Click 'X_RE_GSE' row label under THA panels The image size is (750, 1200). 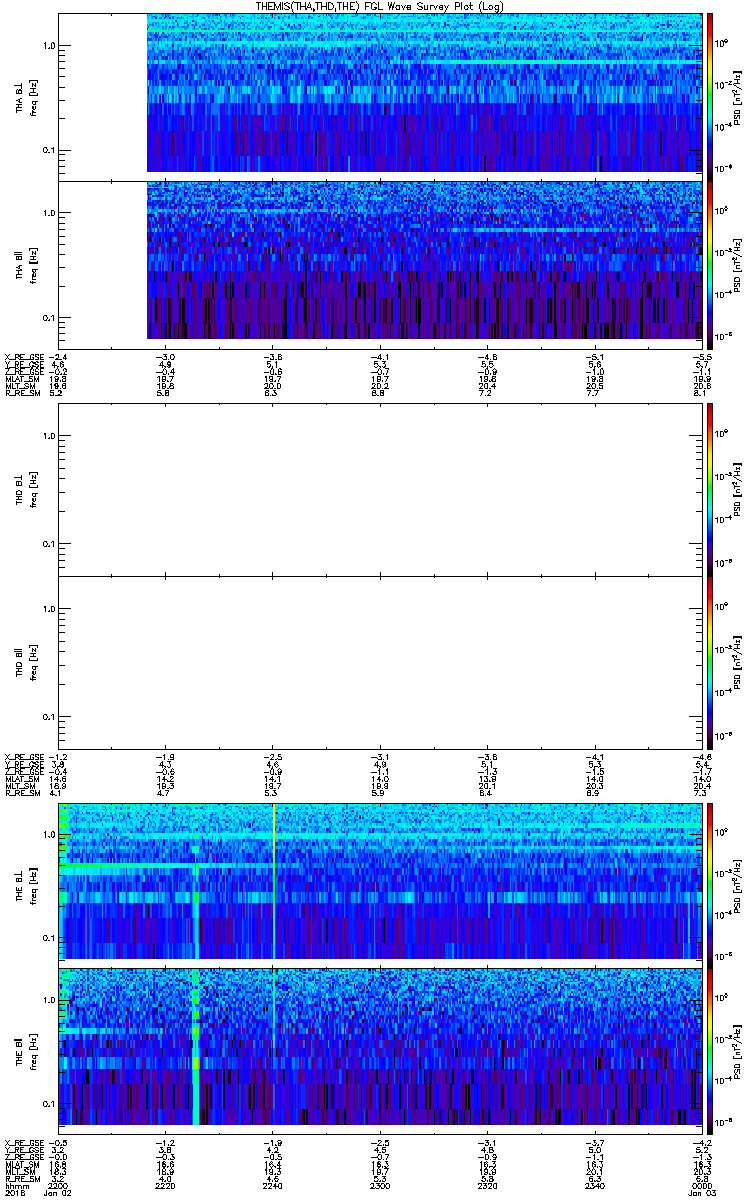pos(24,356)
